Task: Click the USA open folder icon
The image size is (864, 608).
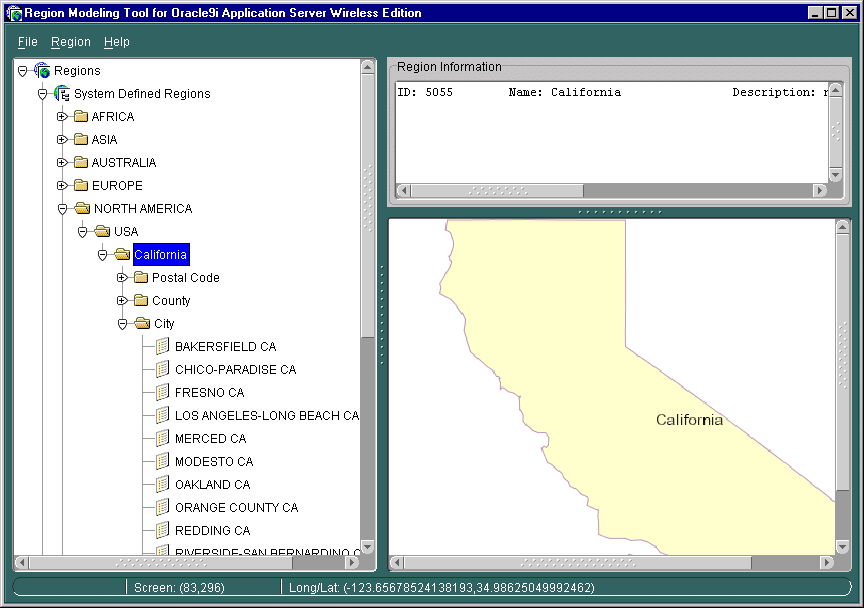Action: (102, 232)
